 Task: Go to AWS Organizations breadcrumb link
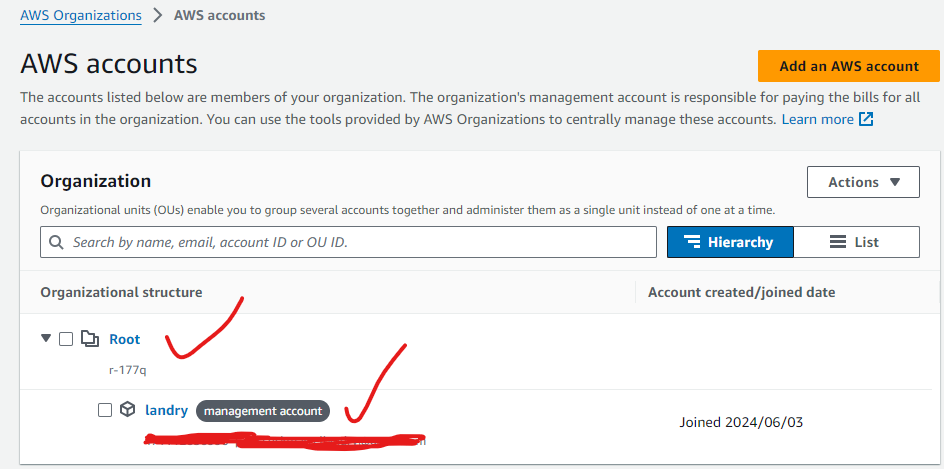point(81,16)
